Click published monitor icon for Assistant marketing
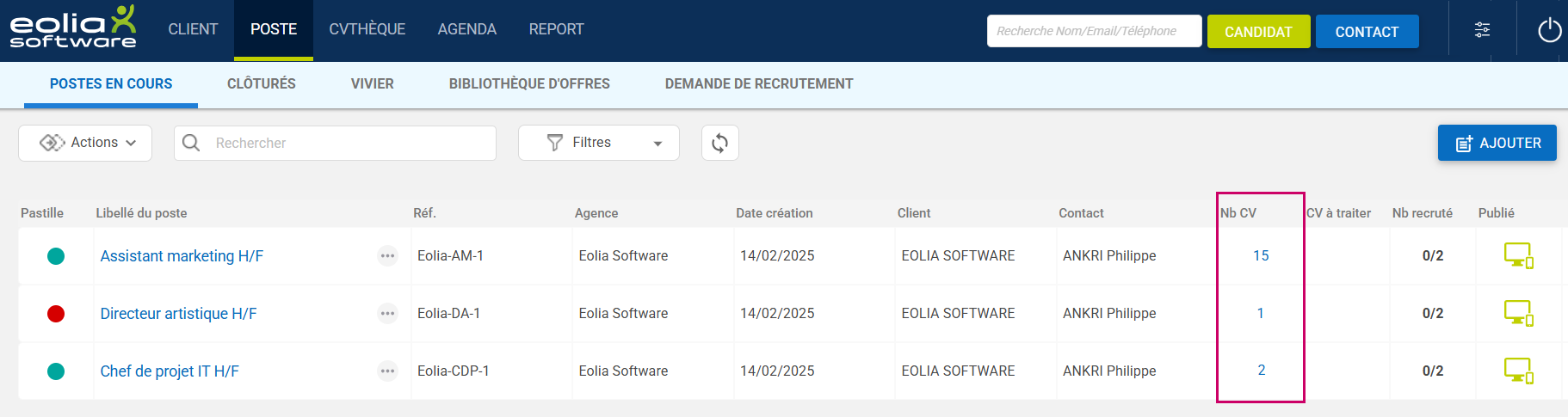 (x=1517, y=255)
